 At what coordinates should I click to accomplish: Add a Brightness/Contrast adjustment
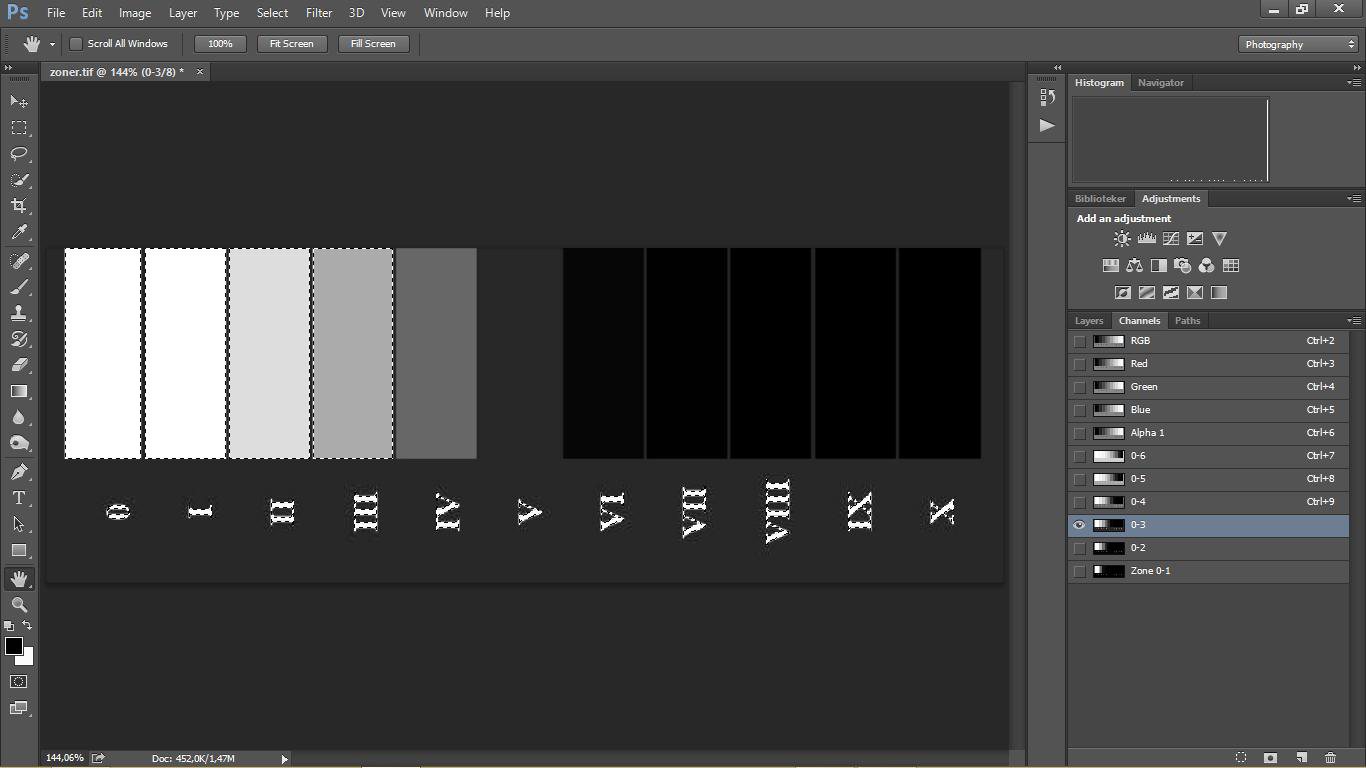1122,239
